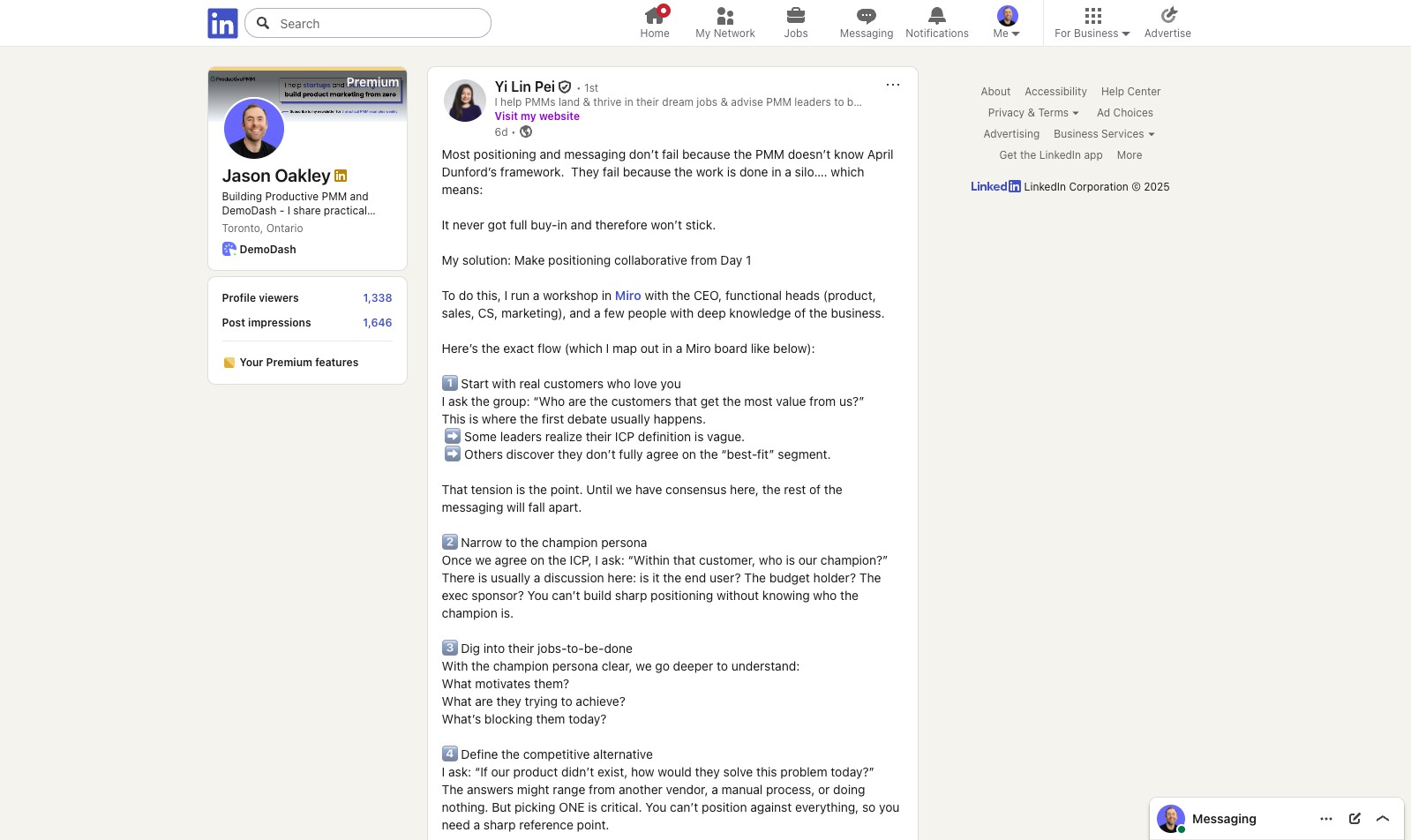Click the LinkedIn Corporation footer logo
The height and width of the screenshot is (840, 1411).
click(x=995, y=186)
